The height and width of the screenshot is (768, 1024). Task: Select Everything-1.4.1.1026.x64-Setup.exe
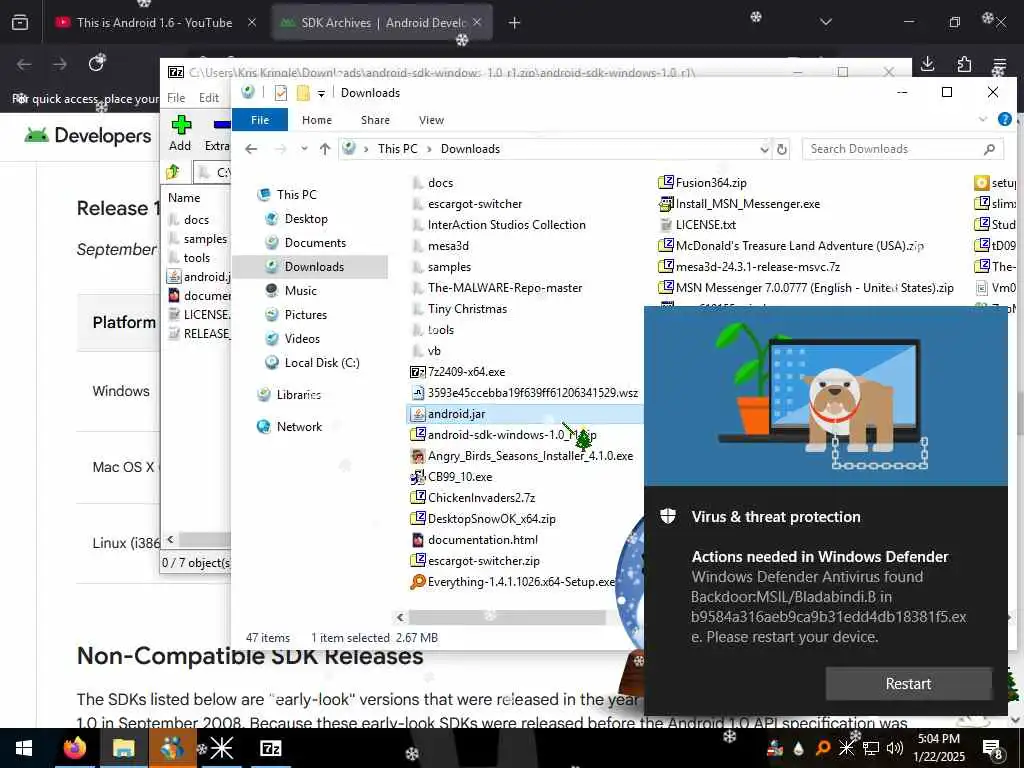(520, 582)
